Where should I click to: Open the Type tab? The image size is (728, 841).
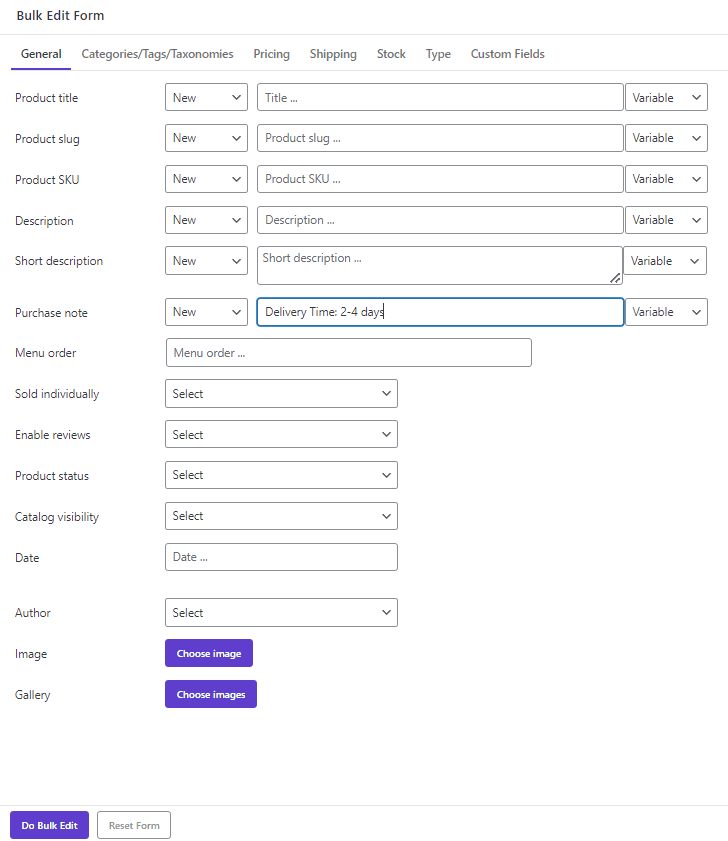438,54
